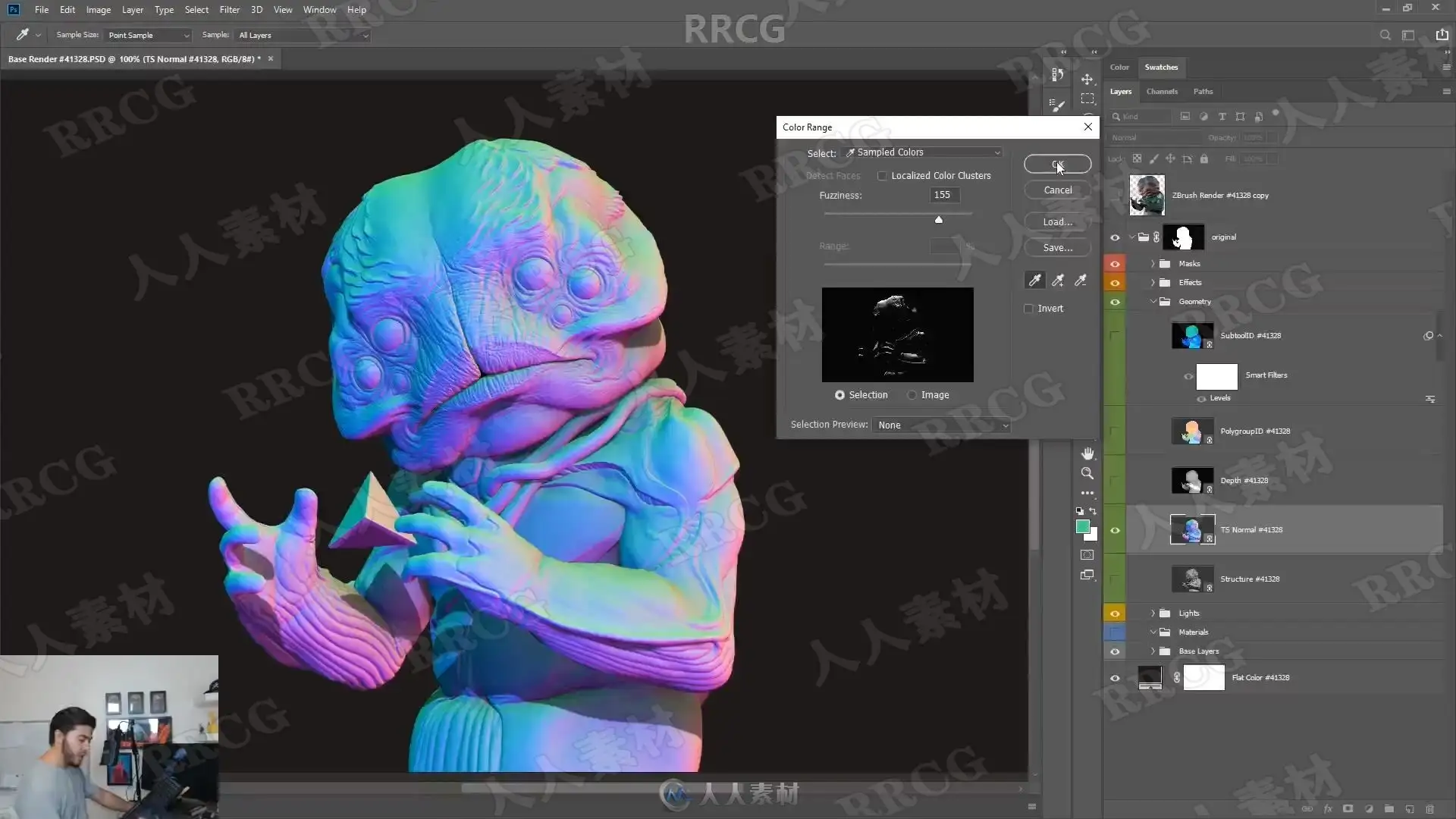
Task: Open the Selection Preview dropdown
Action: point(942,425)
